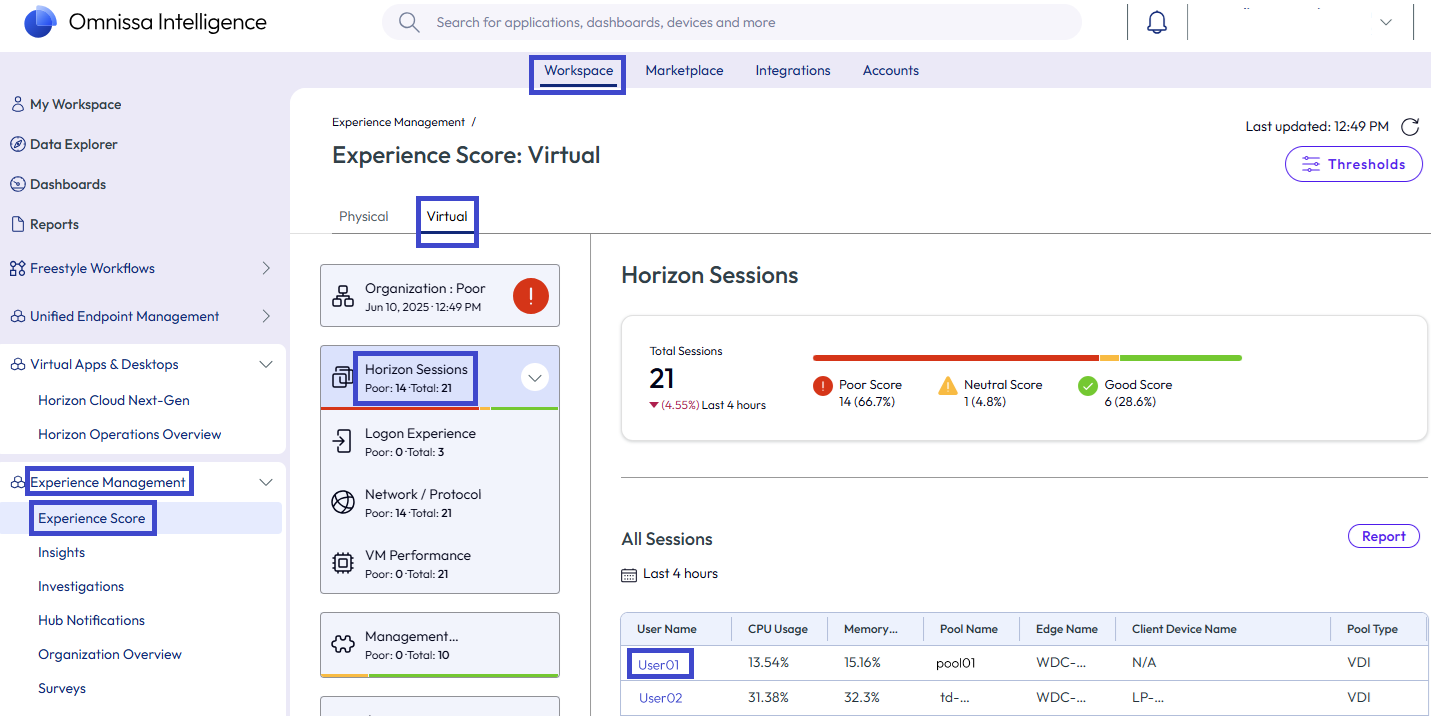The image size is (1431, 716).
Task: Click the Horizon Sessions stacked windows icon
Action: point(342,377)
